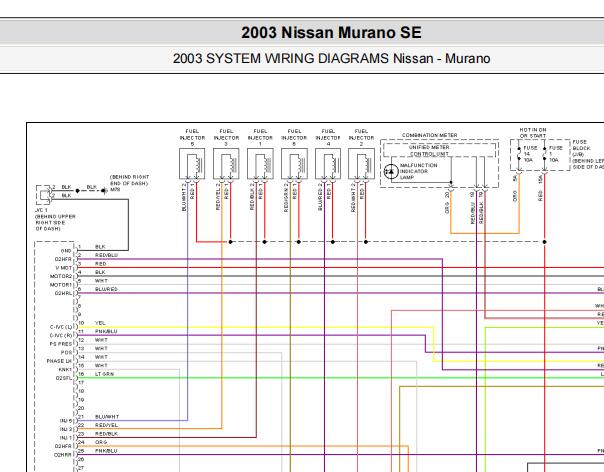This screenshot has height=472, width=604.
Task: Click the Fuel Injector 1 coil symbol
Action: (260, 164)
